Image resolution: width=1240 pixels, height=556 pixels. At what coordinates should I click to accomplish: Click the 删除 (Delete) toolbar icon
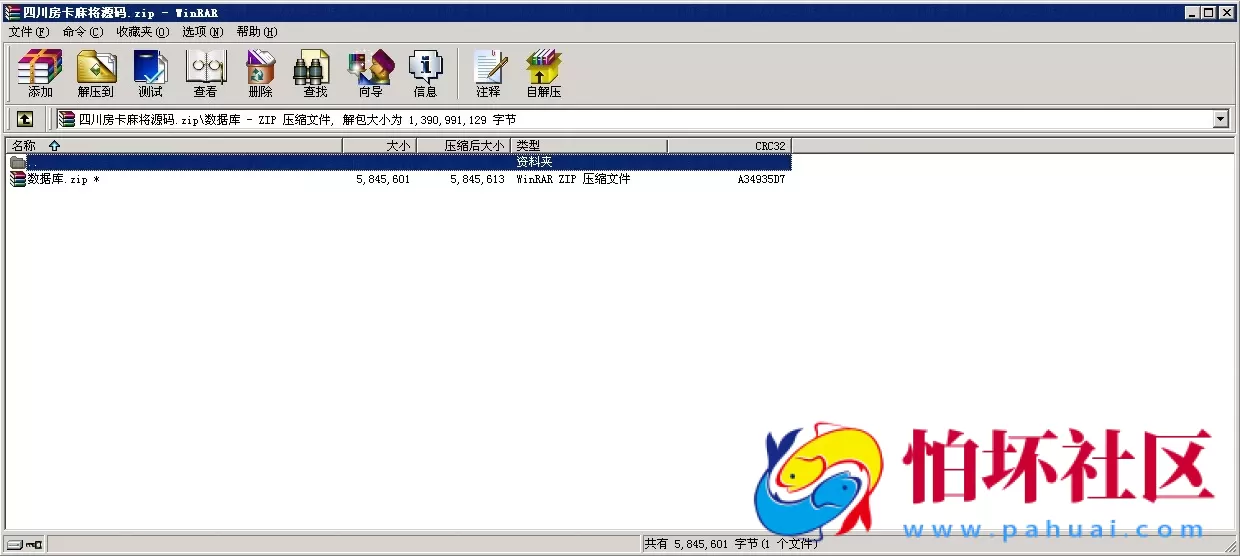(260, 74)
